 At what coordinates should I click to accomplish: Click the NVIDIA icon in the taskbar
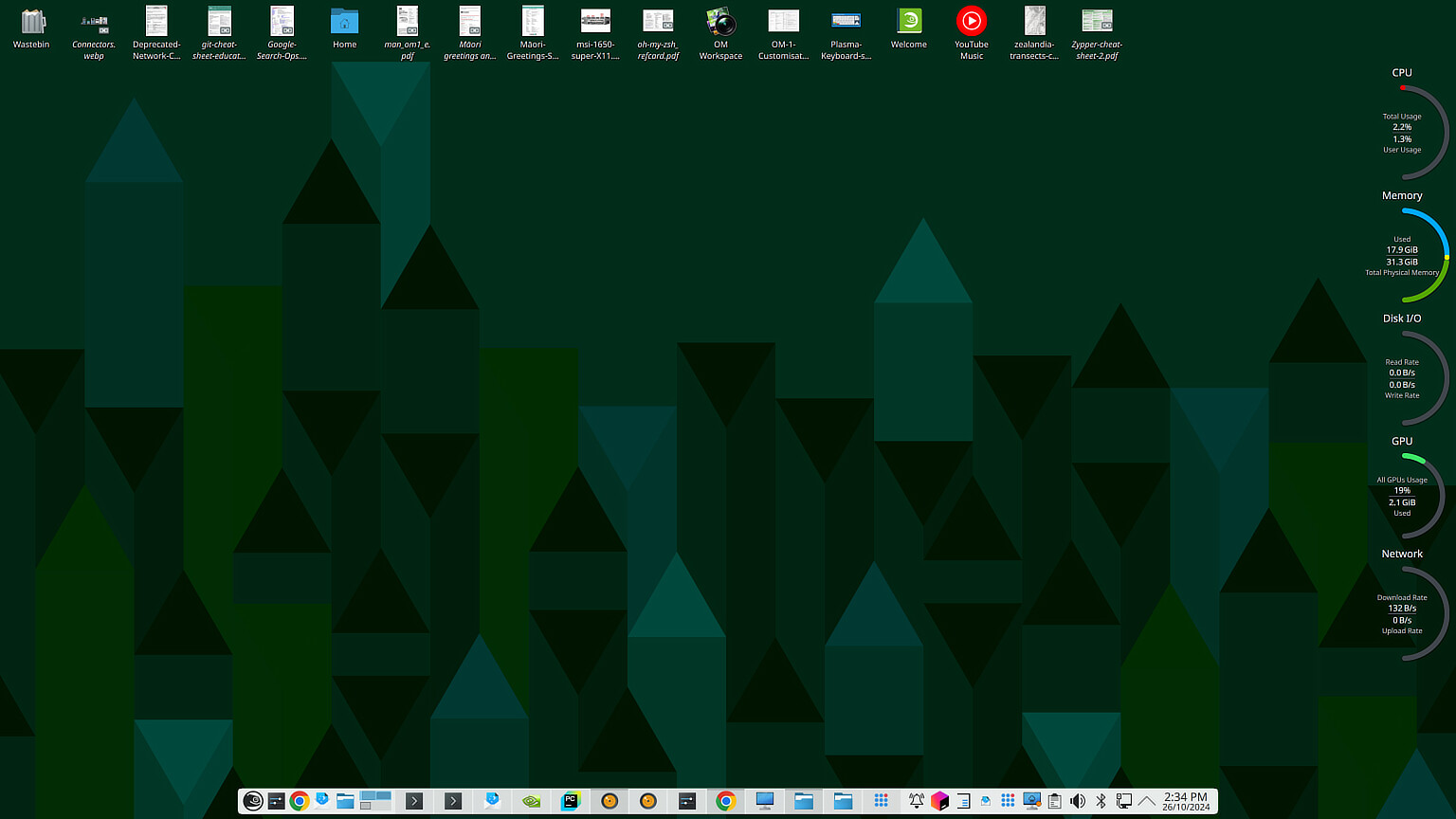point(531,801)
